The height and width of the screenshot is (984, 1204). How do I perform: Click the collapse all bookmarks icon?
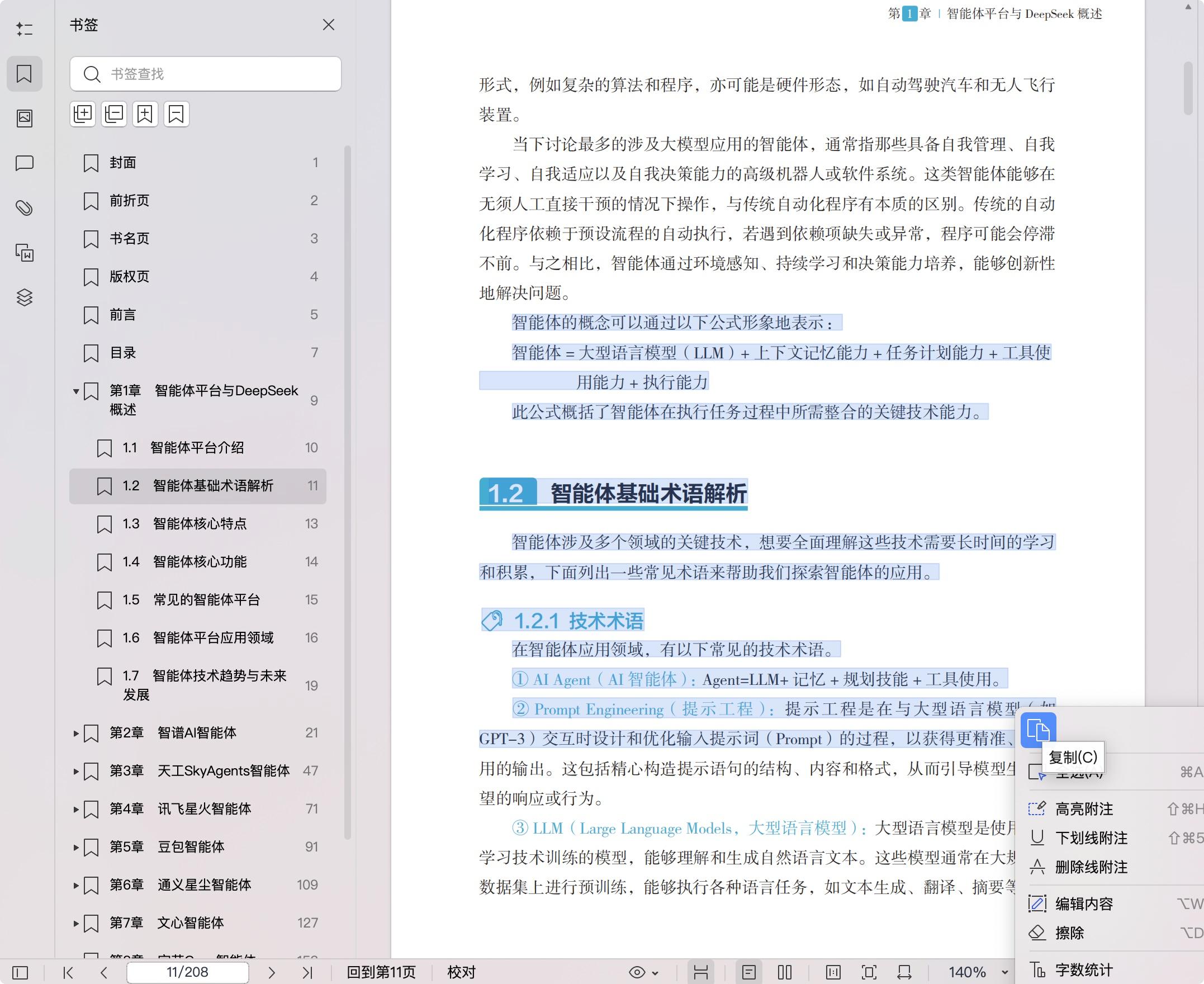click(114, 115)
